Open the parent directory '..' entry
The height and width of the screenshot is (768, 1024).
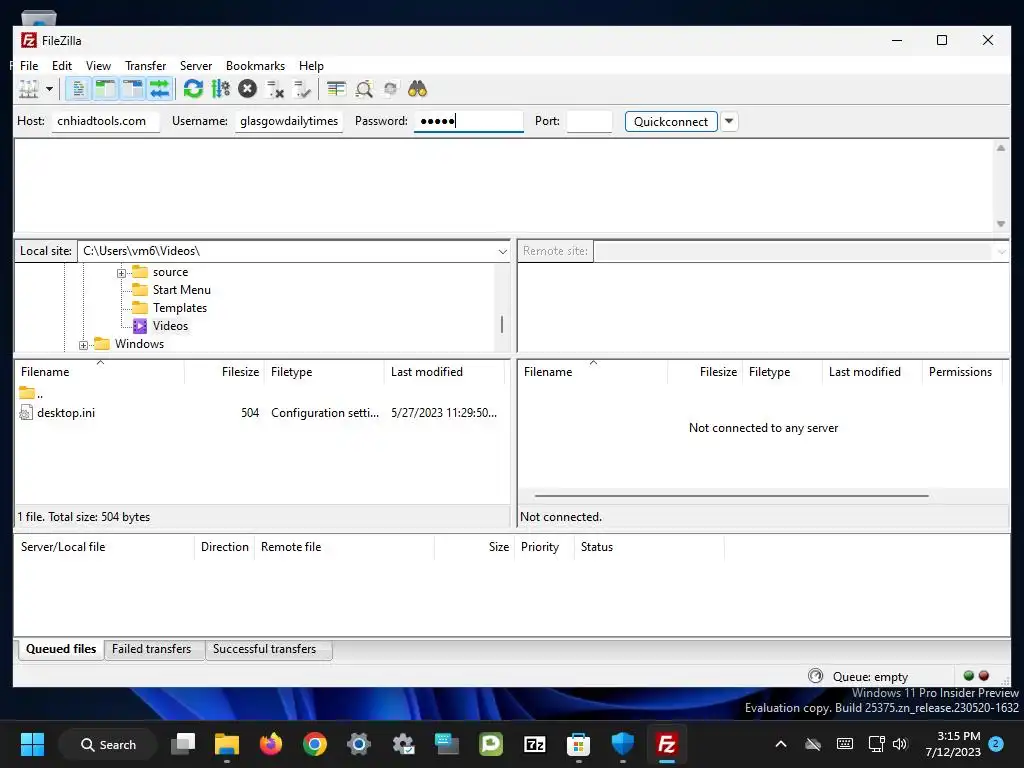pos(31,394)
